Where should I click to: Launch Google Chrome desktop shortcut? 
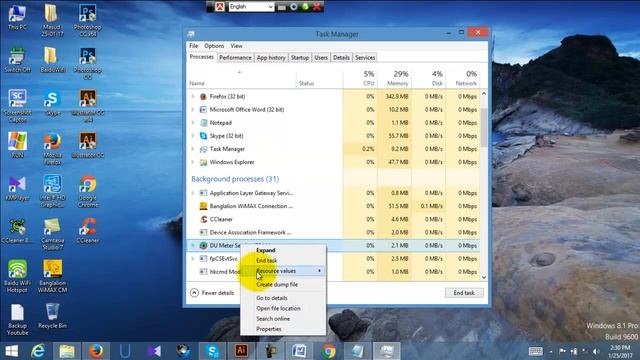pyautogui.click(x=88, y=192)
